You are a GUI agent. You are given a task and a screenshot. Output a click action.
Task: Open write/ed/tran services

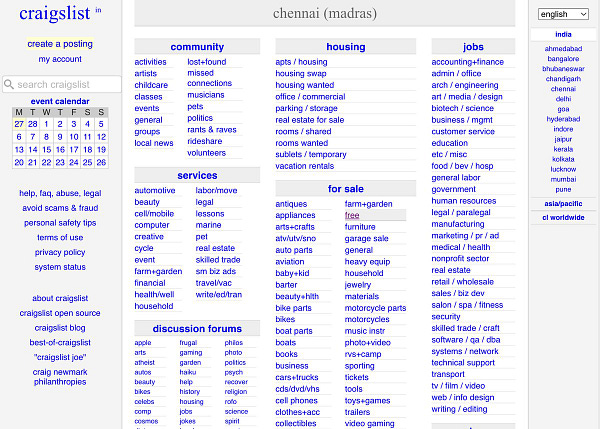click(218, 294)
